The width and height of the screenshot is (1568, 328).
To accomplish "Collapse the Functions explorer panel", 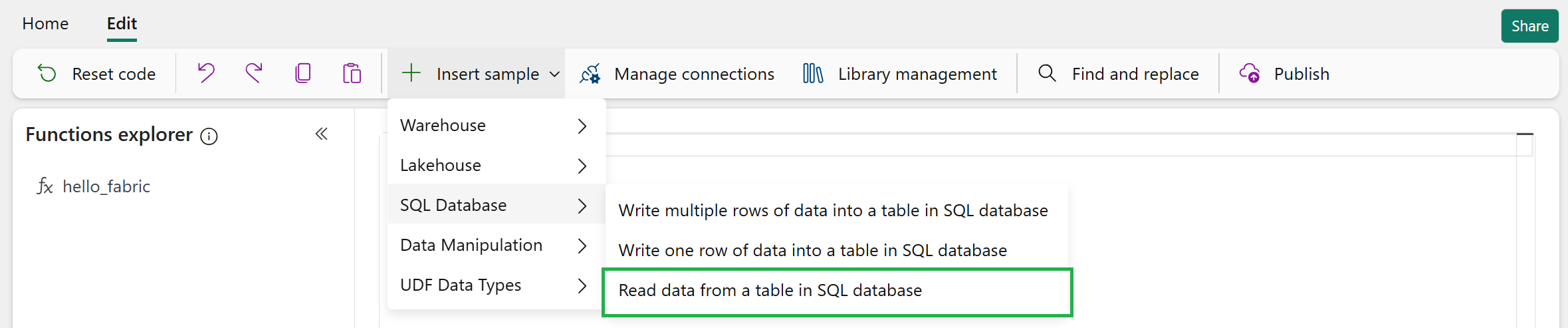I will click(x=322, y=134).
